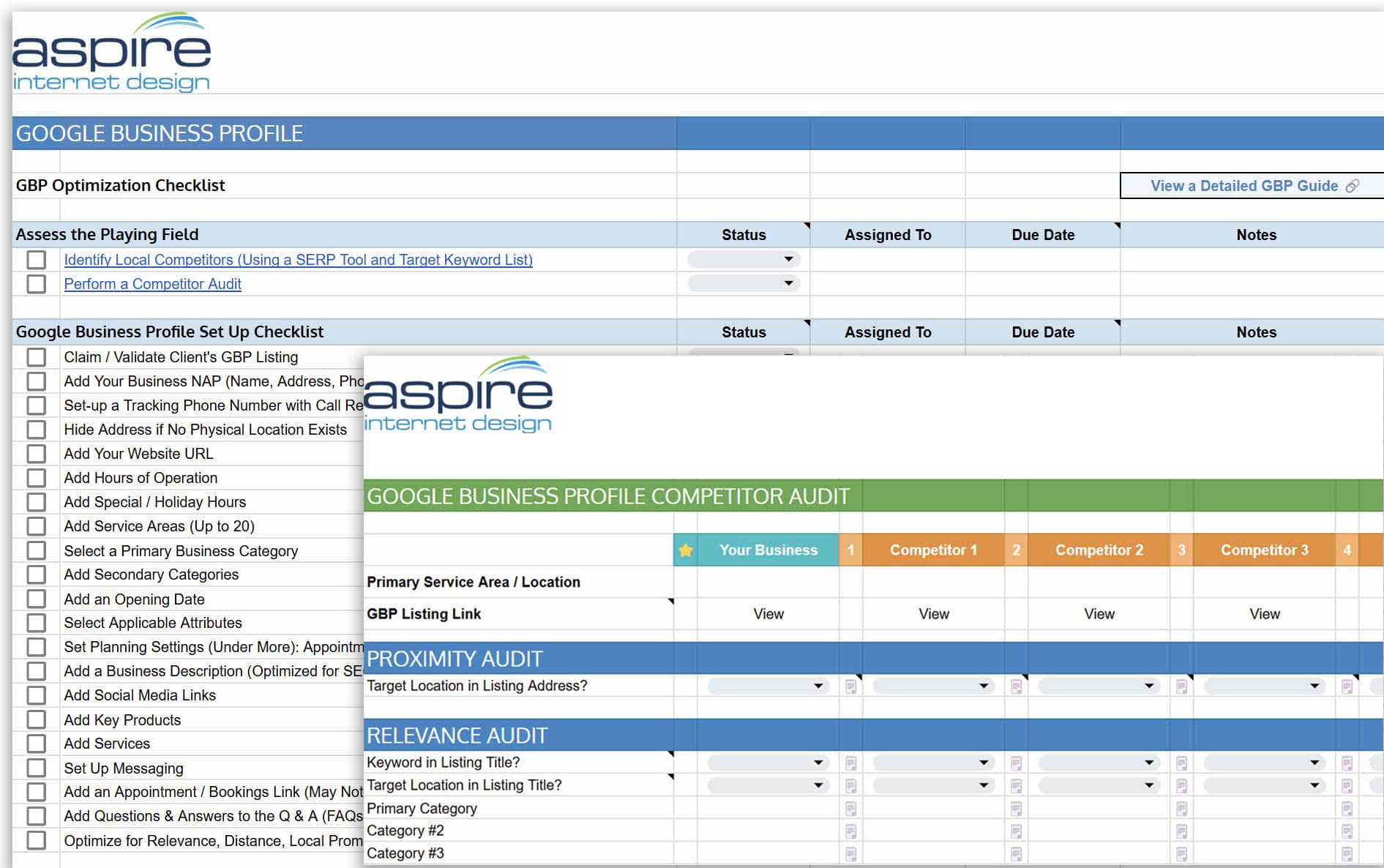
Task: Click Notes cell for Perform a Competitor Audit
Action: (x=1252, y=284)
